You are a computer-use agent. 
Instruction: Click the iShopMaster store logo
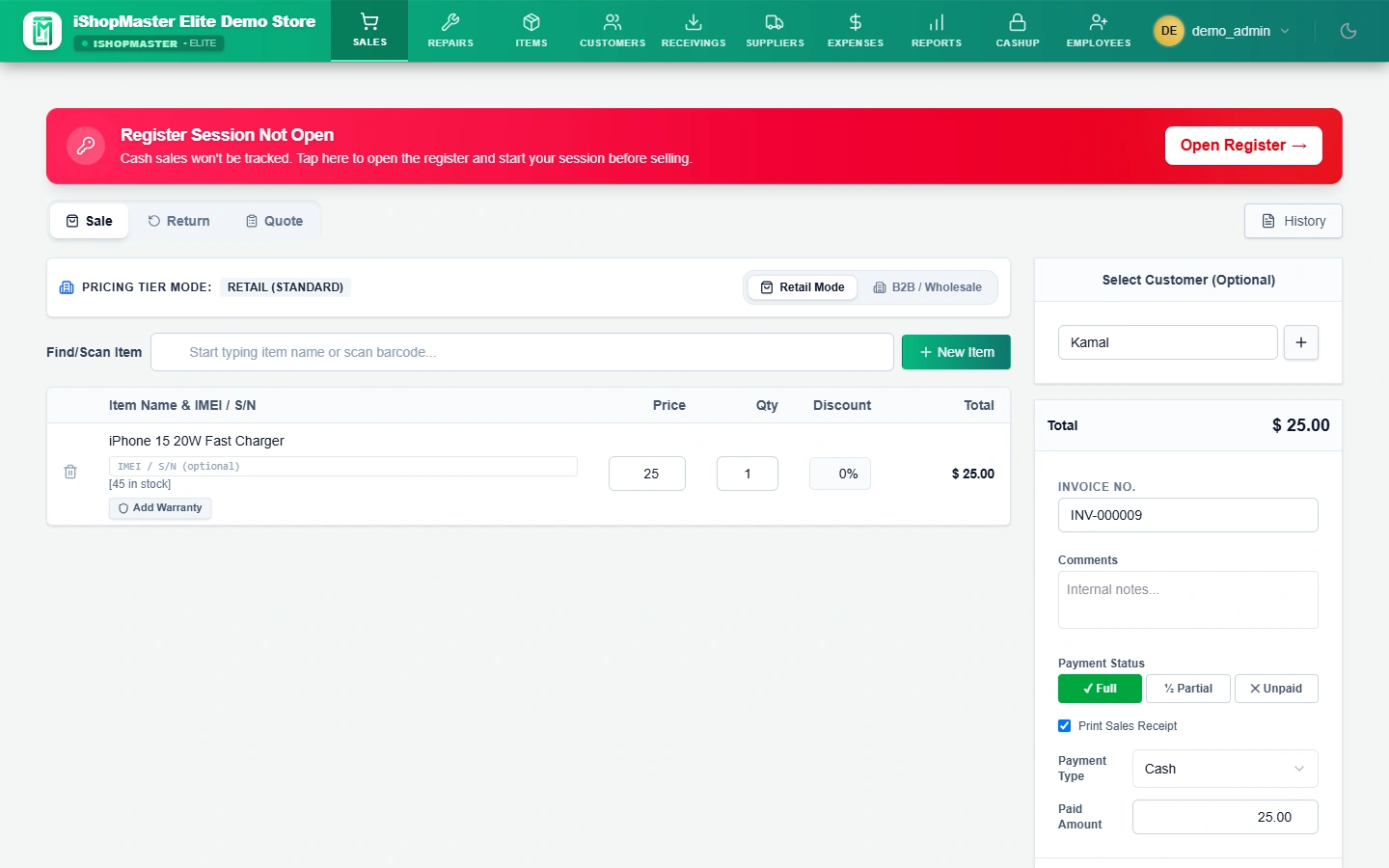[x=42, y=31]
